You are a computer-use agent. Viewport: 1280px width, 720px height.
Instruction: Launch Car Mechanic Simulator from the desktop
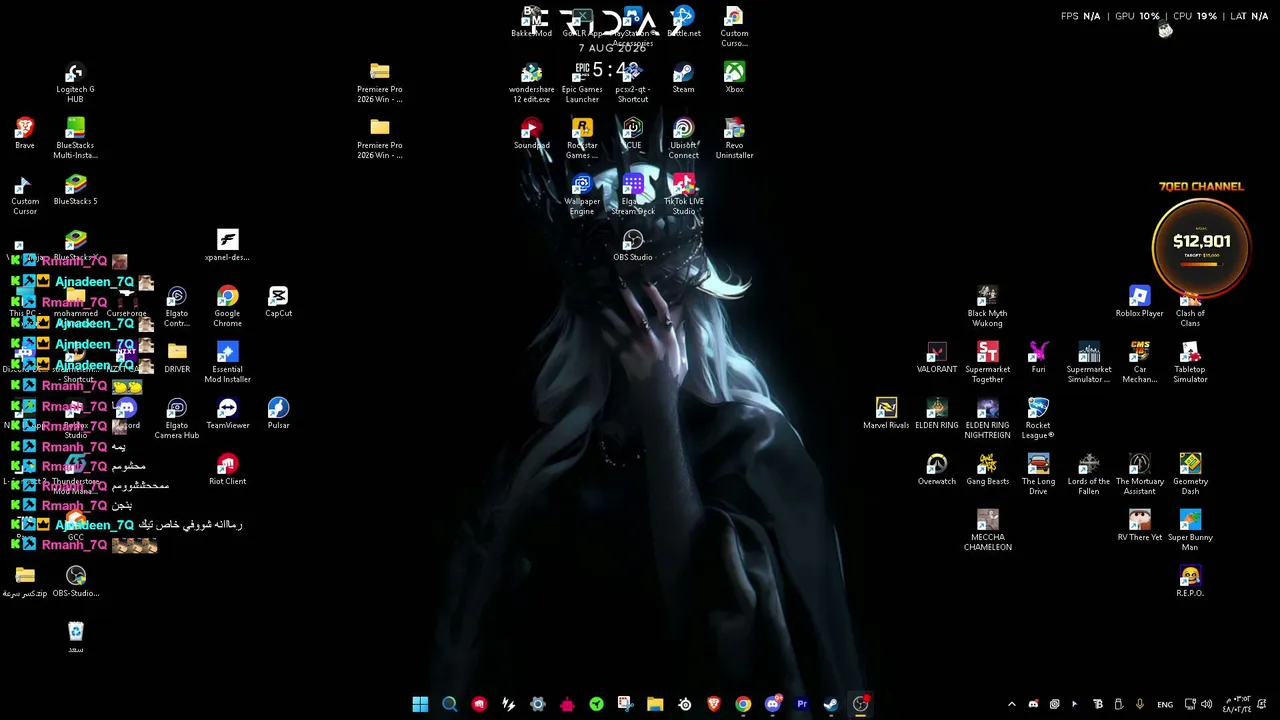1139,363
